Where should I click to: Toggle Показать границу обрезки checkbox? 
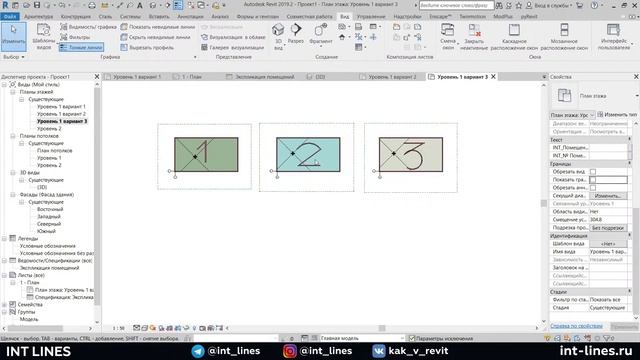pyautogui.click(x=593, y=180)
